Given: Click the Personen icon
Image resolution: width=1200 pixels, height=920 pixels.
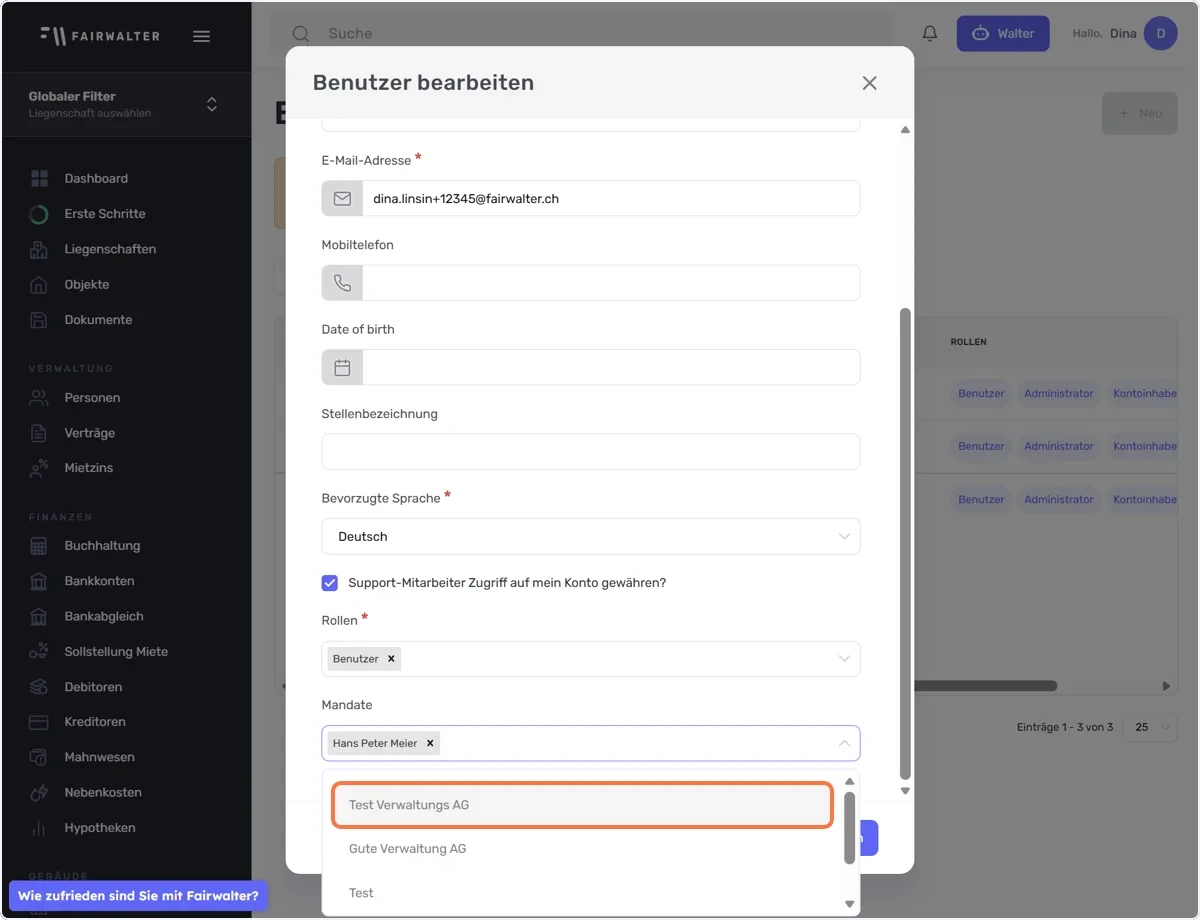Looking at the screenshot, I should pyautogui.click(x=39, y=398).
